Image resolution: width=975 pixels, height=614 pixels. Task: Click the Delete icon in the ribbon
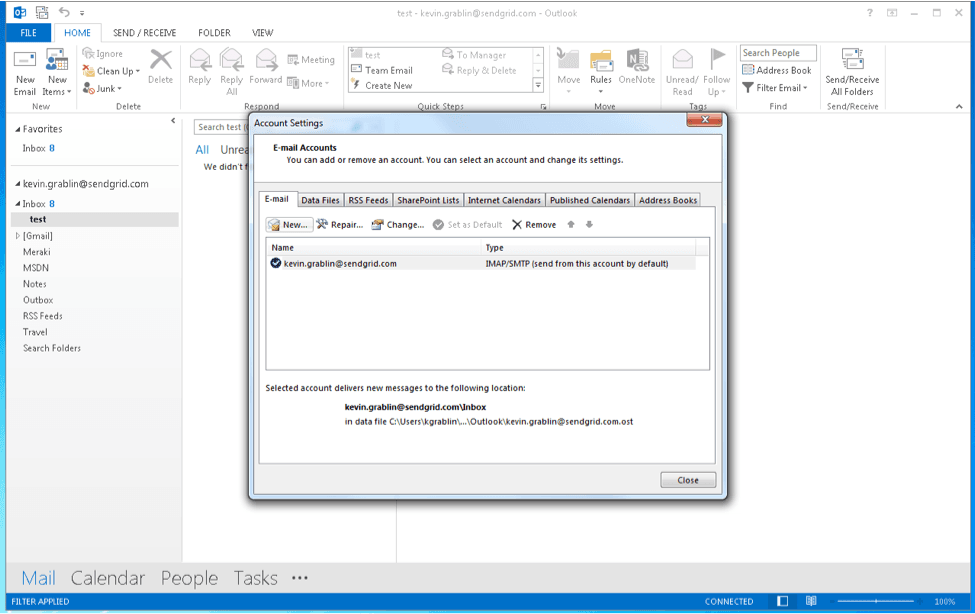point(160,67)
